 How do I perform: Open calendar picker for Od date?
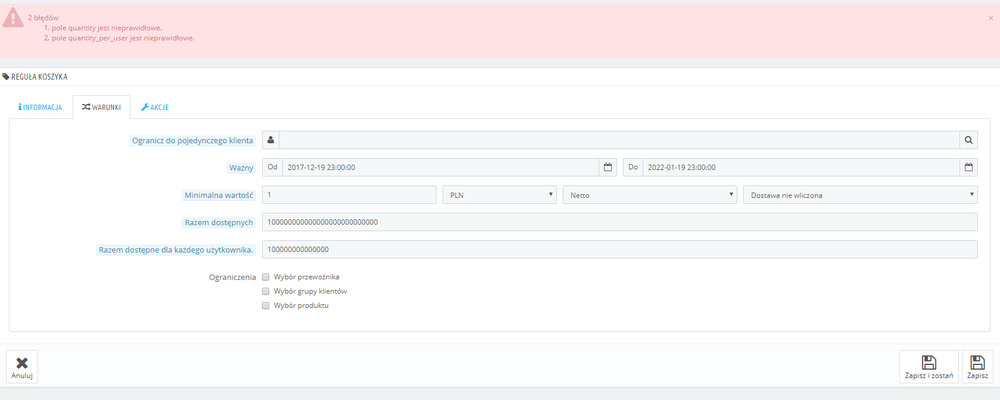point(608,167)
